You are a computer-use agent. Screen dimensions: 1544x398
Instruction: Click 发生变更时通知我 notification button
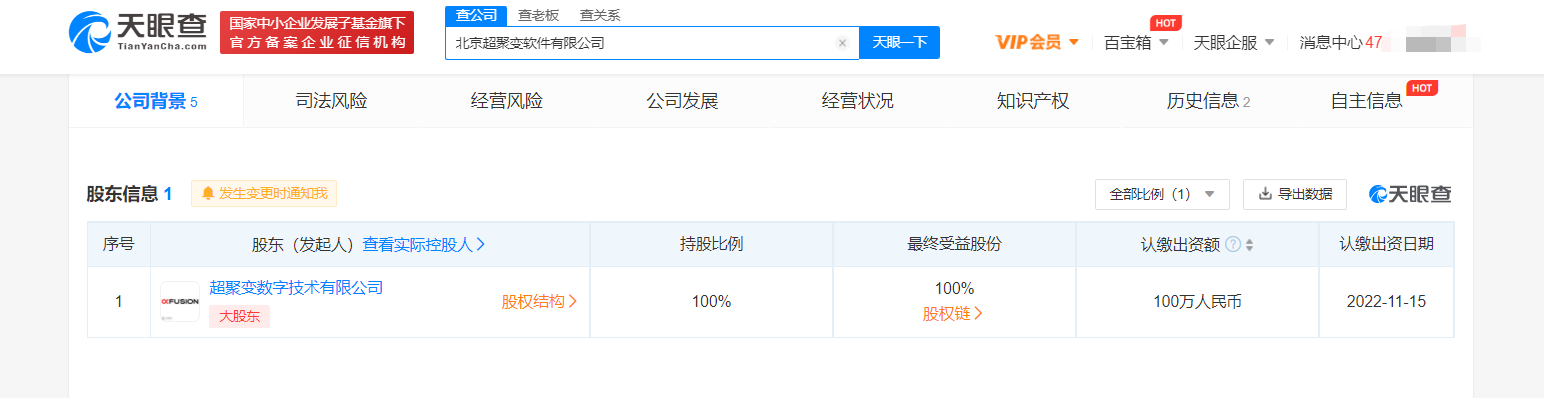[264, 193]
